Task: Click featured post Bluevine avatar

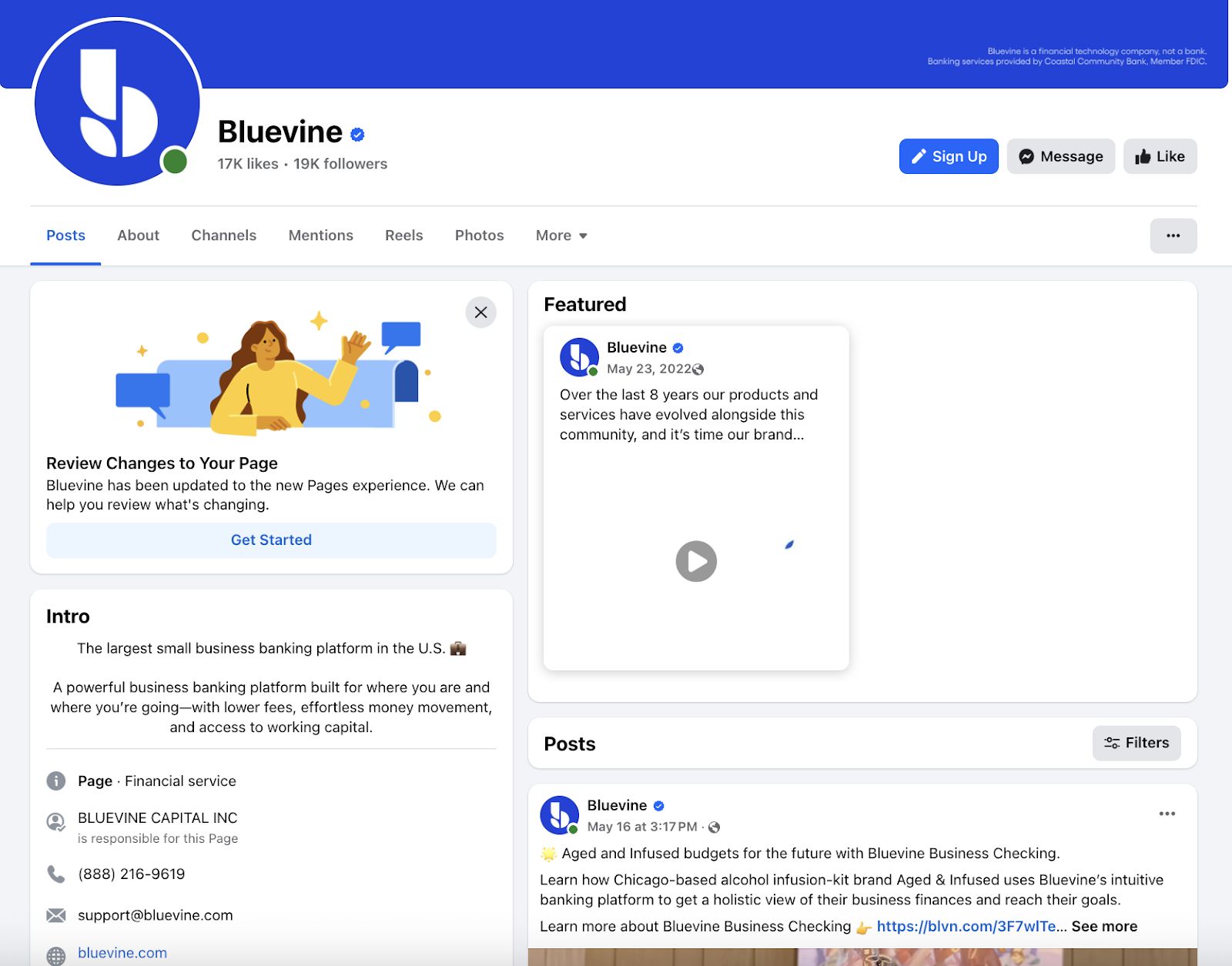Action: click(579, 357)
